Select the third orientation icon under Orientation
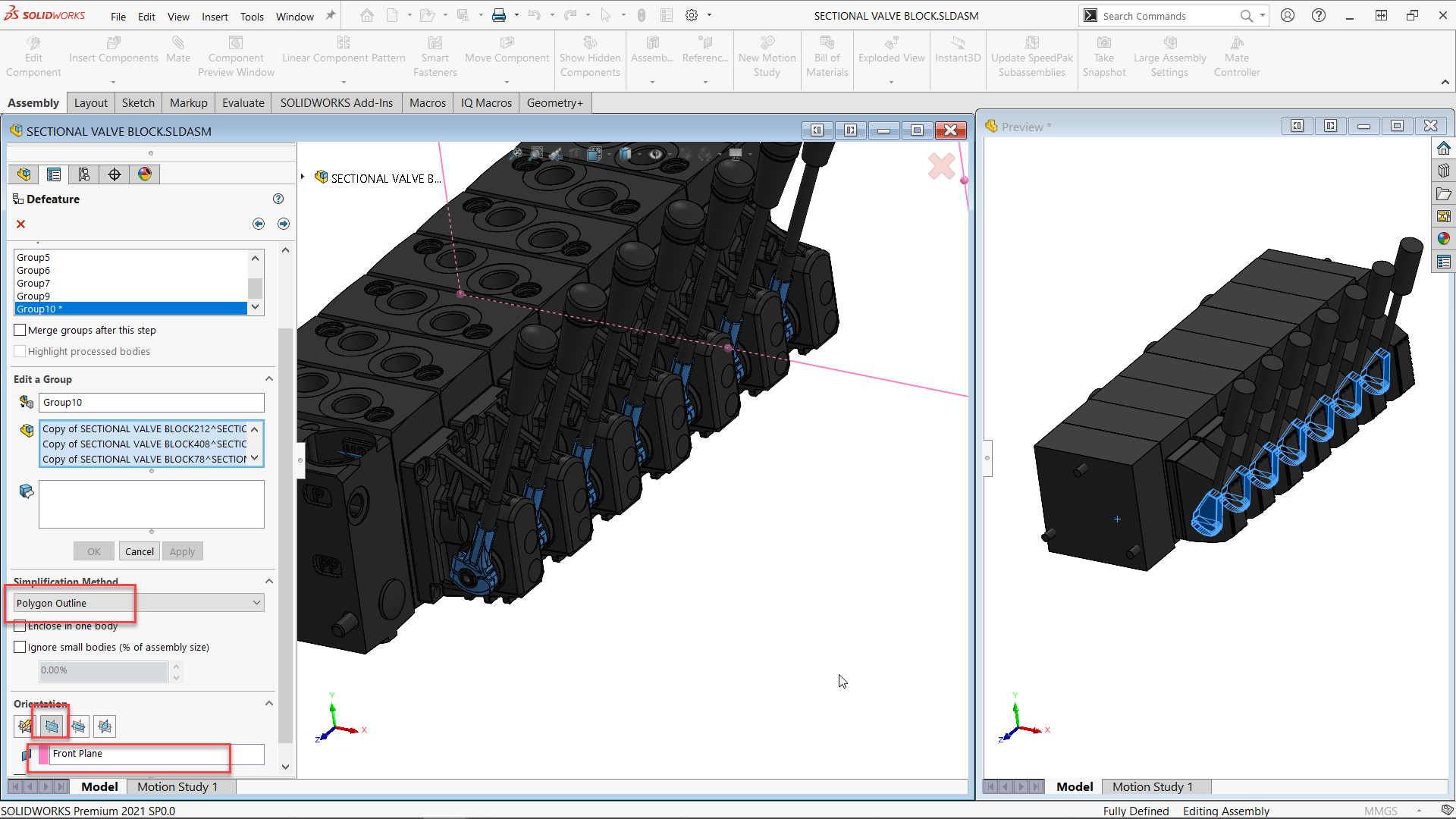 tap(78, 726)
